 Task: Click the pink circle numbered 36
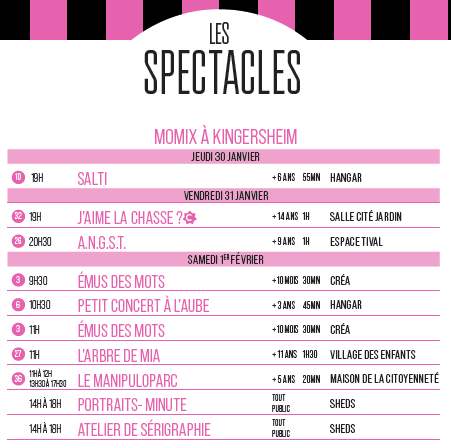[18, 379]
